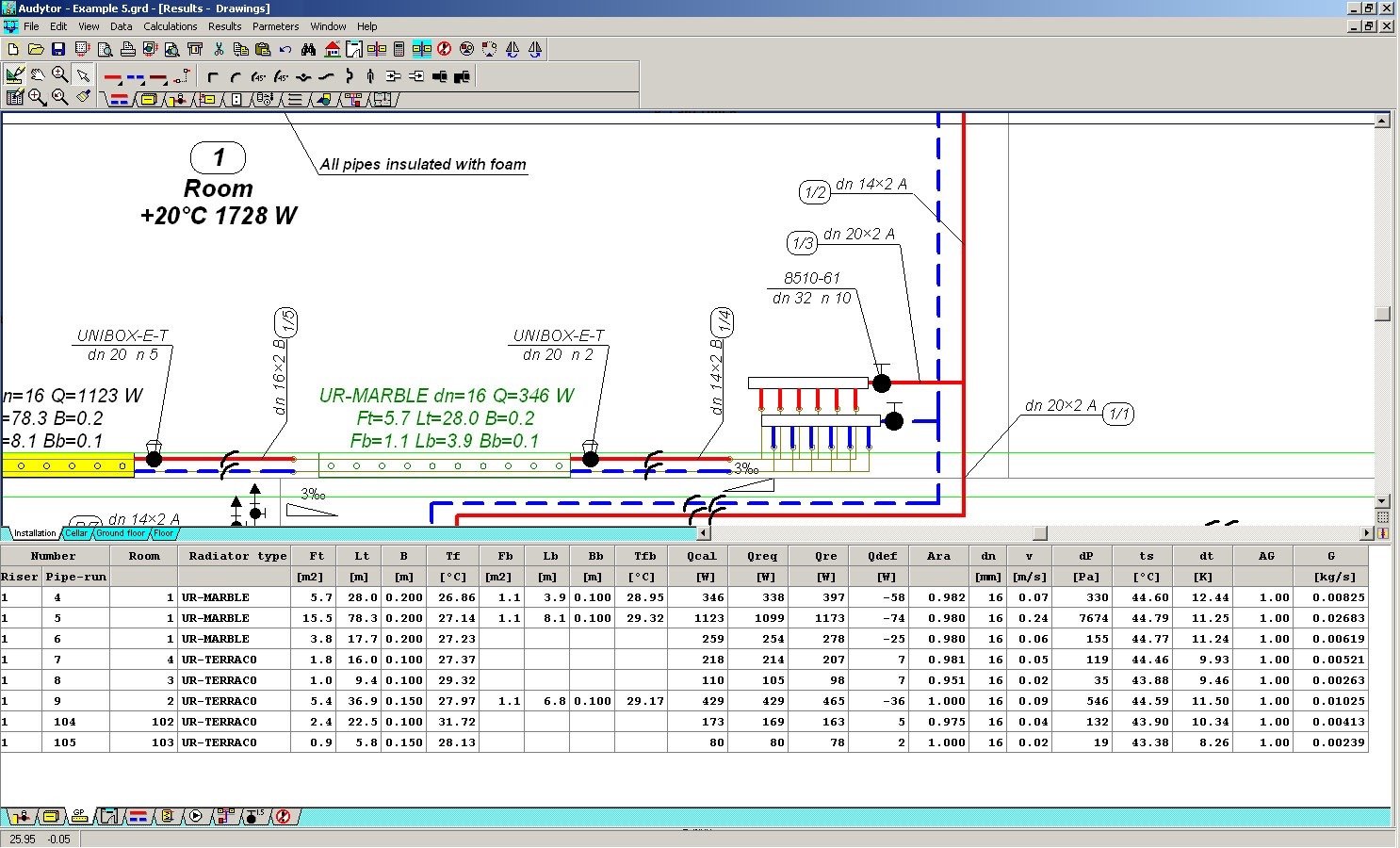The image size is (1400, 848).
Task: Click the drawing vertical scrollbar thumb
Action: [1383, 314]
